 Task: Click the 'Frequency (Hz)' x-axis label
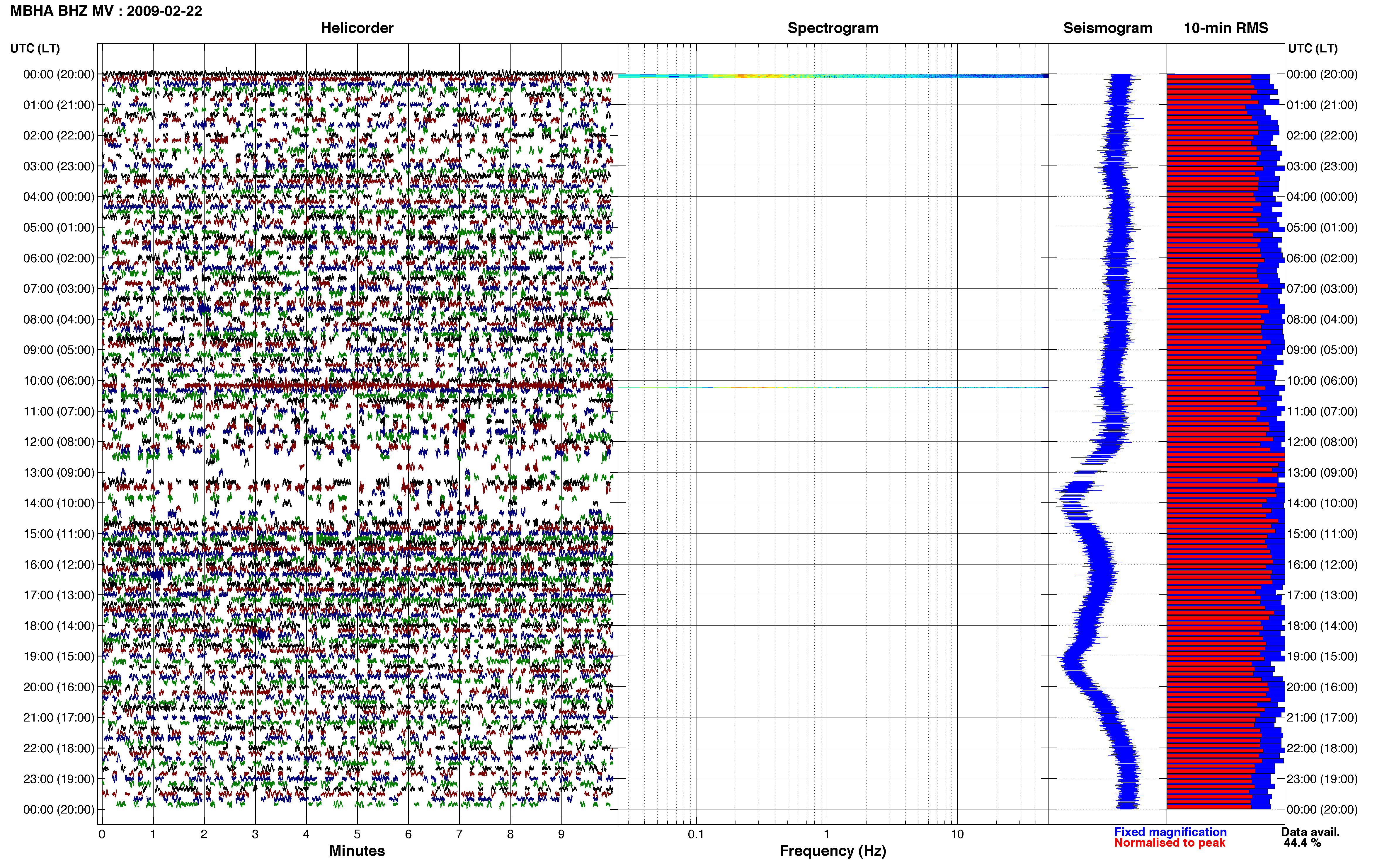coord(833,851)
